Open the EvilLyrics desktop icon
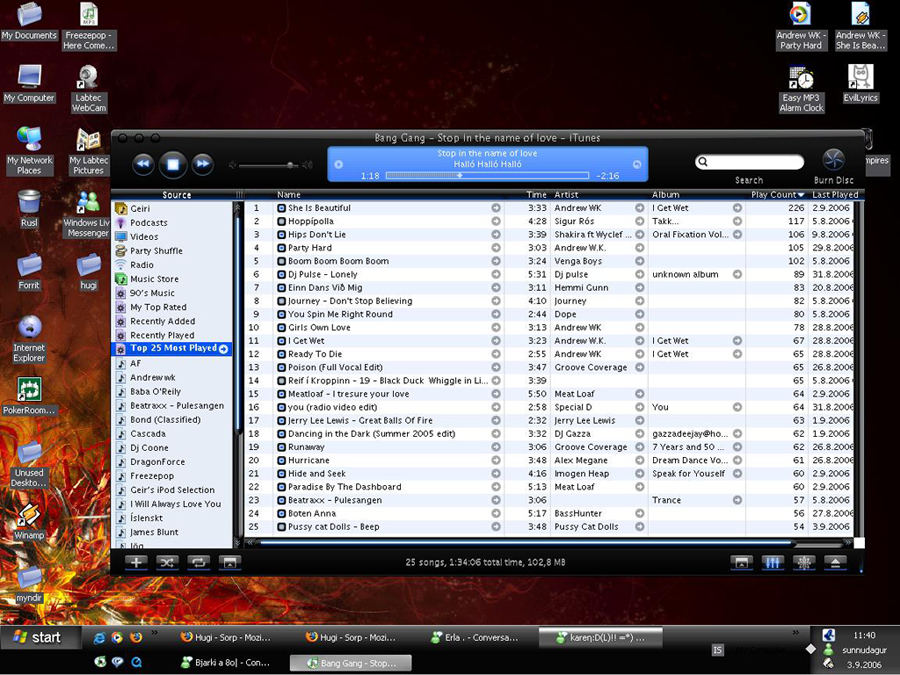This screenshot has width=900, height=675. [860, 83]
